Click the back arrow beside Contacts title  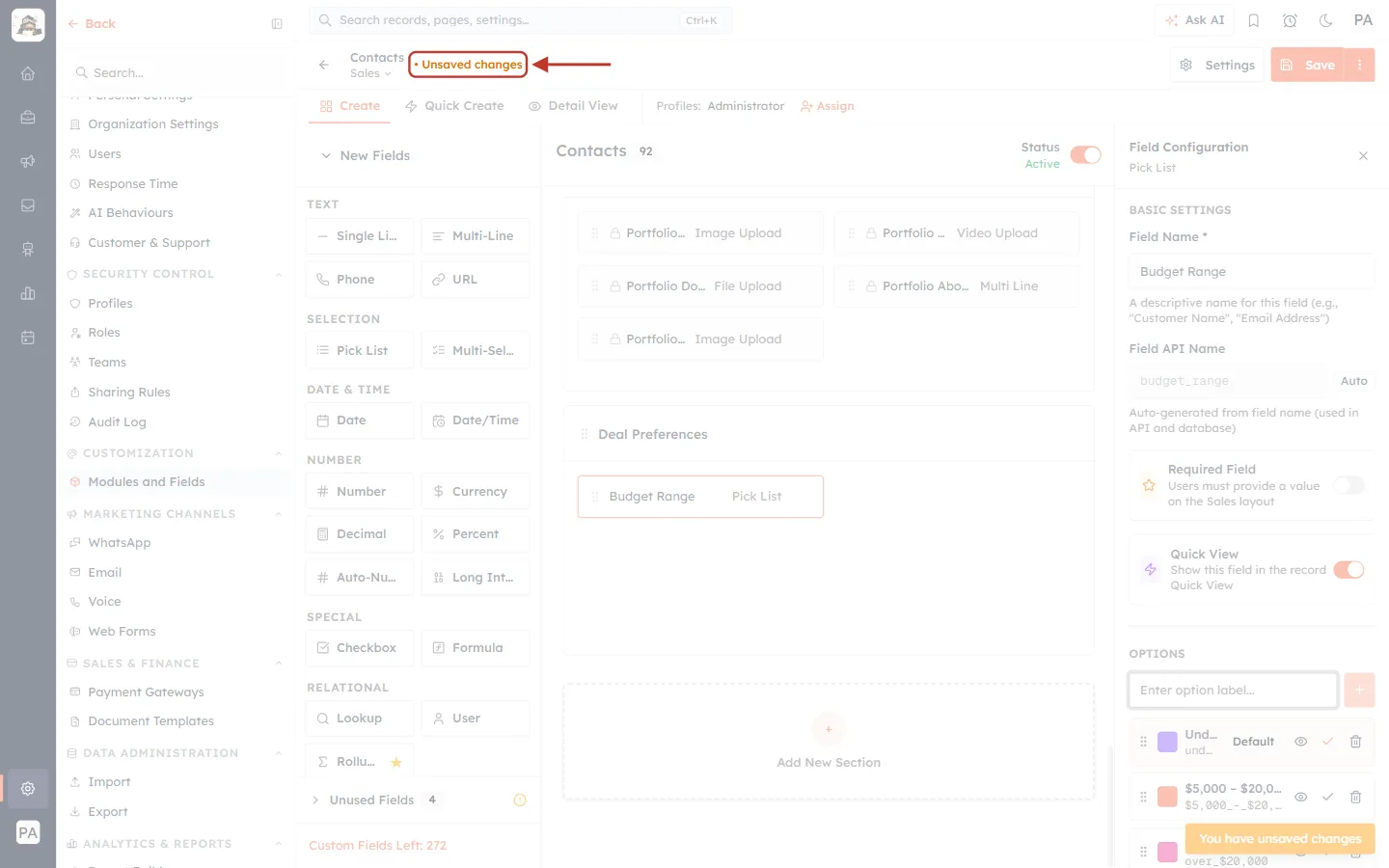[324, 65]
